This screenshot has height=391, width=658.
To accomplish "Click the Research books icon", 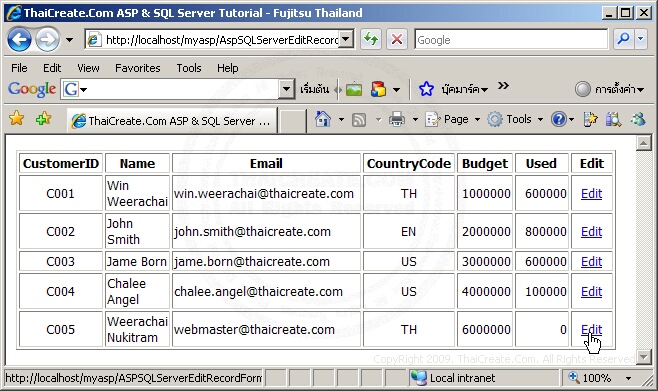I will pos(613,120).
